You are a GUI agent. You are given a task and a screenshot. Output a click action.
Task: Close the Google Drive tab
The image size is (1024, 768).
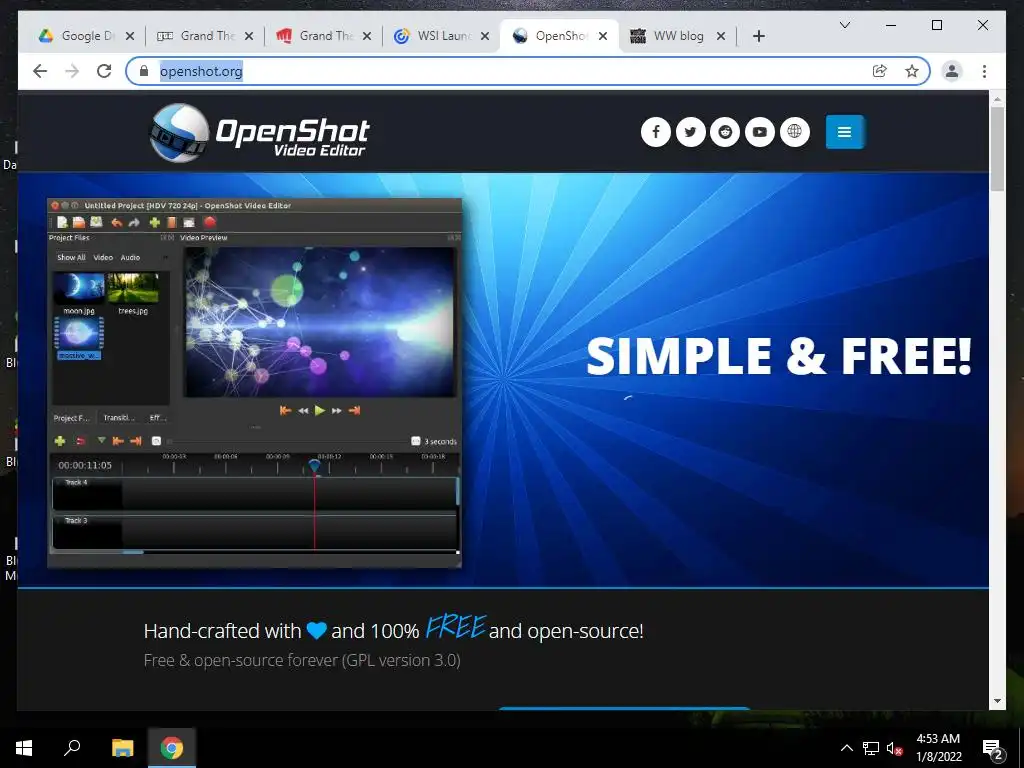[x=130, y=36]
